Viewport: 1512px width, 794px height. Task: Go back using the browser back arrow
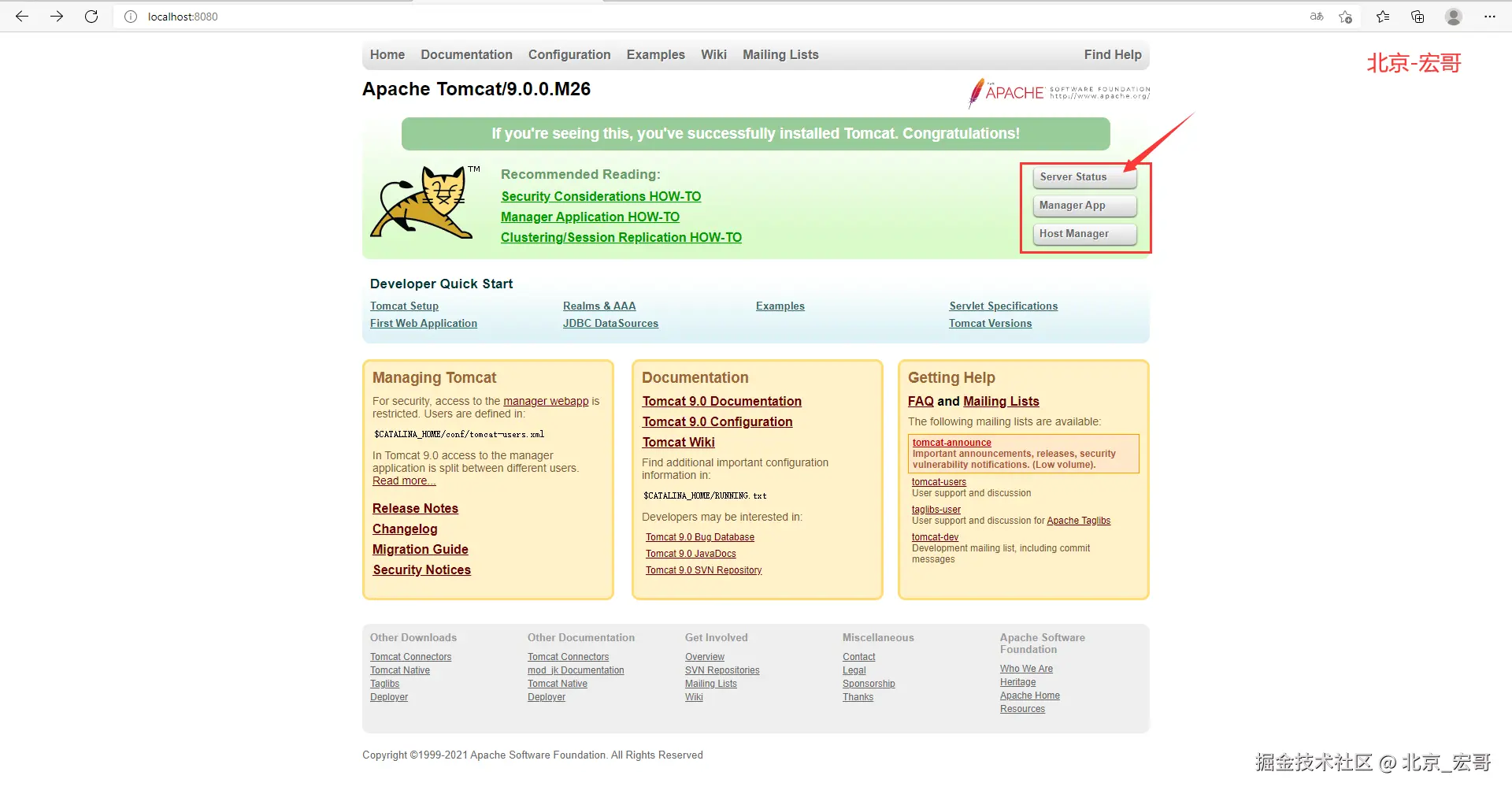pyautogui.click(x=22, y=17)
